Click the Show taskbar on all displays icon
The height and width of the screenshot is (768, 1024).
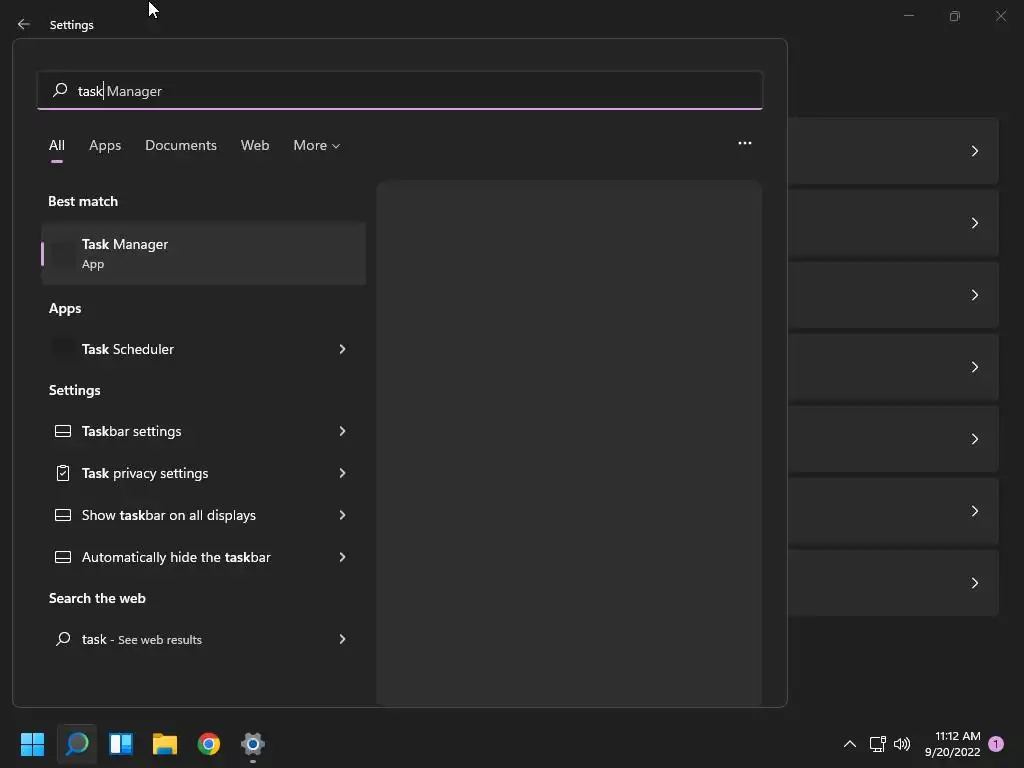pos(63,515)
